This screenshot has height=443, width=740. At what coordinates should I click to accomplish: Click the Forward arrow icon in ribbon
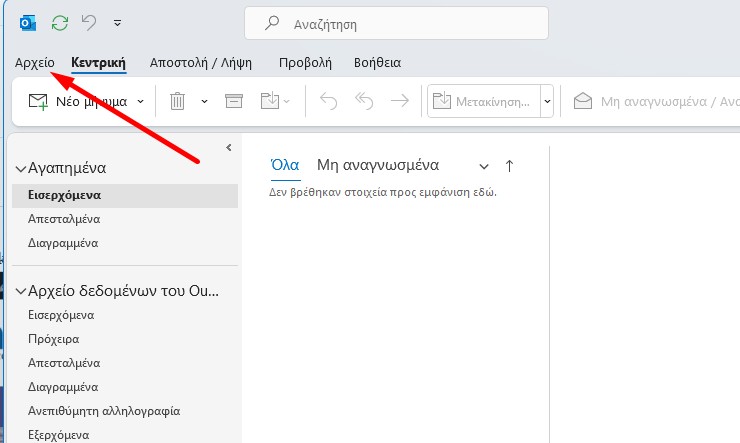pyautogui.click(x=399, y=101)
